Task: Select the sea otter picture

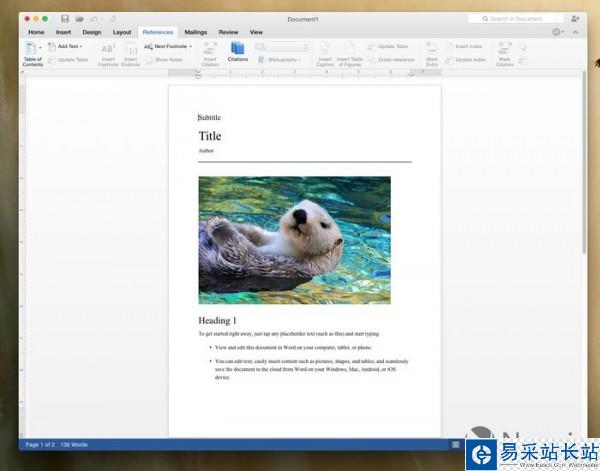Action: pyautogui.click(x=294, y=240)
